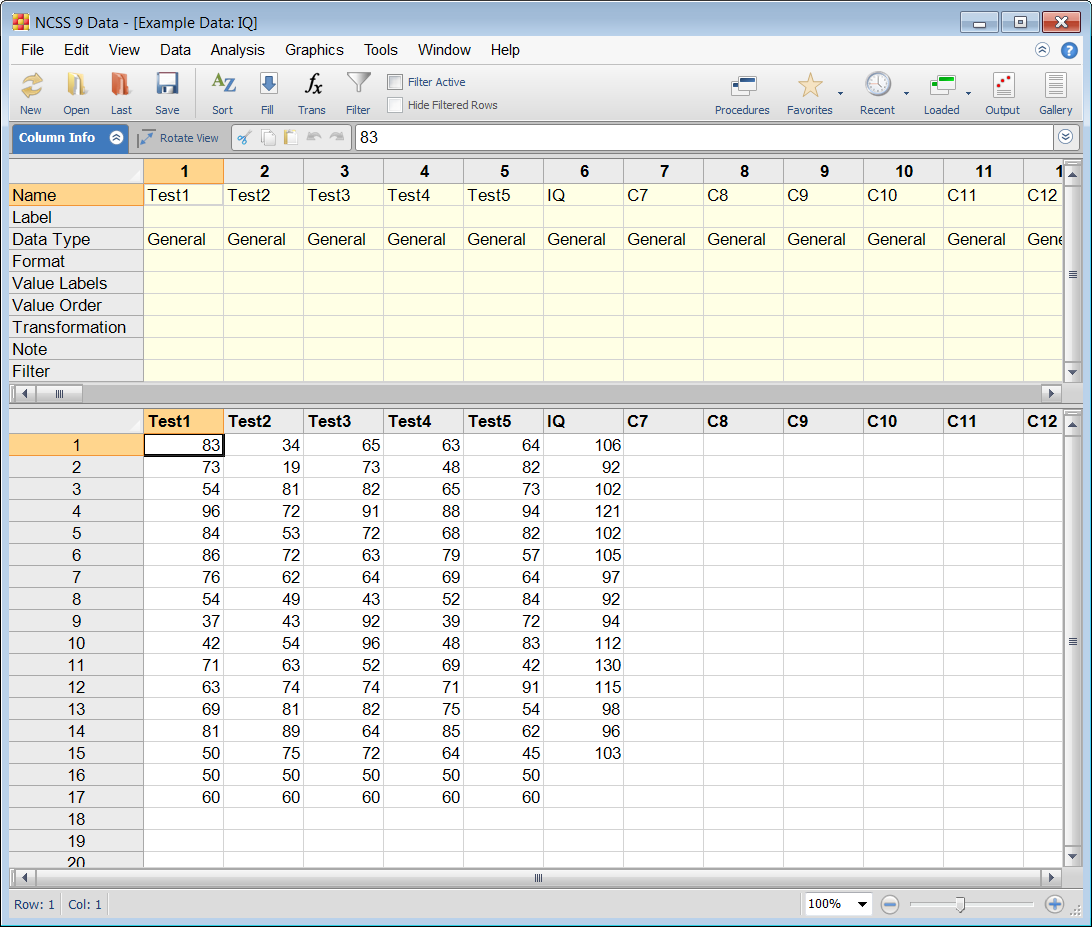This screenshot has height=927, width=1092.
Task: Open the Data menu
Action: click(x=176, y=50)
